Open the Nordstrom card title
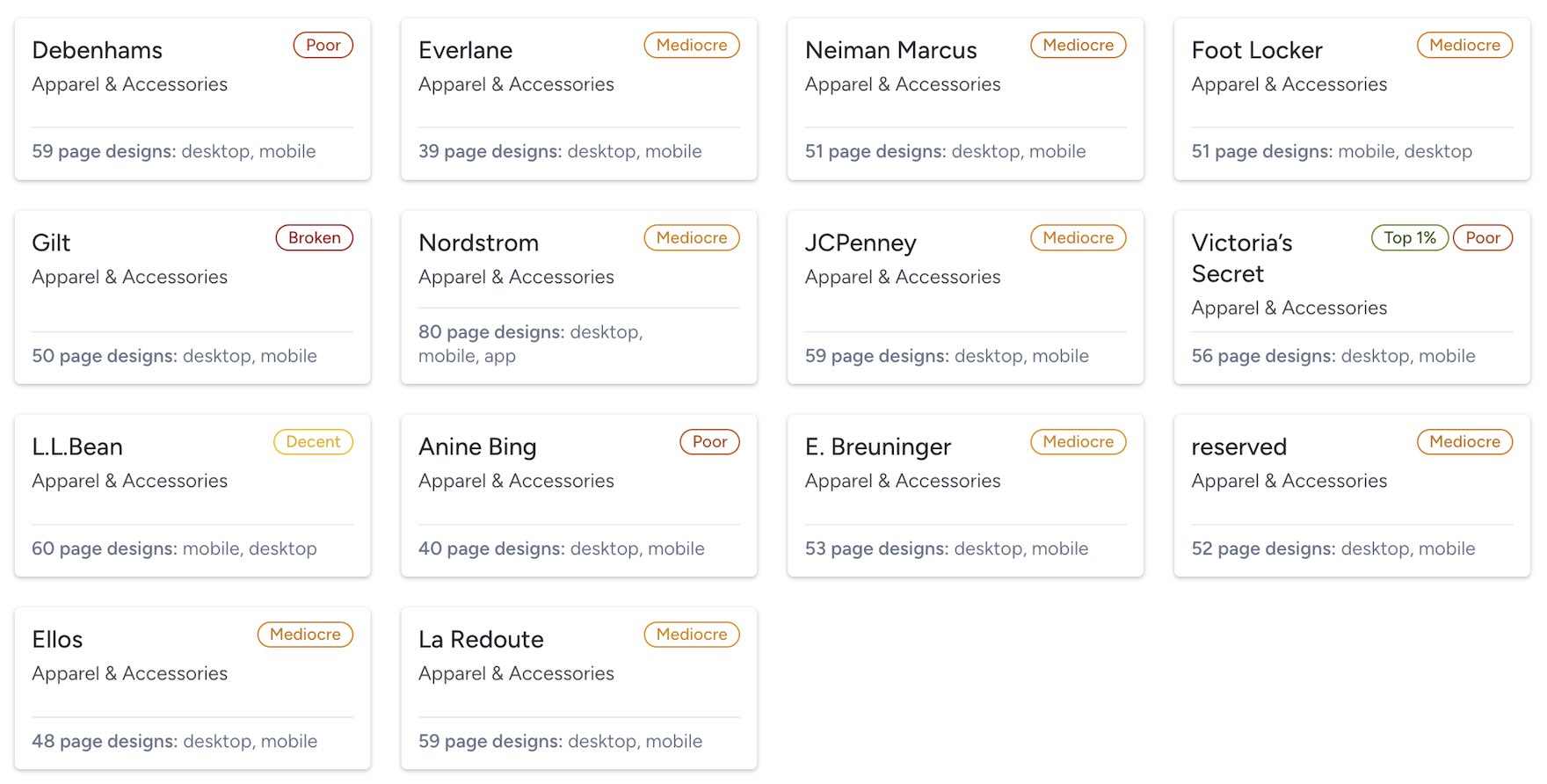 (478, 243)
